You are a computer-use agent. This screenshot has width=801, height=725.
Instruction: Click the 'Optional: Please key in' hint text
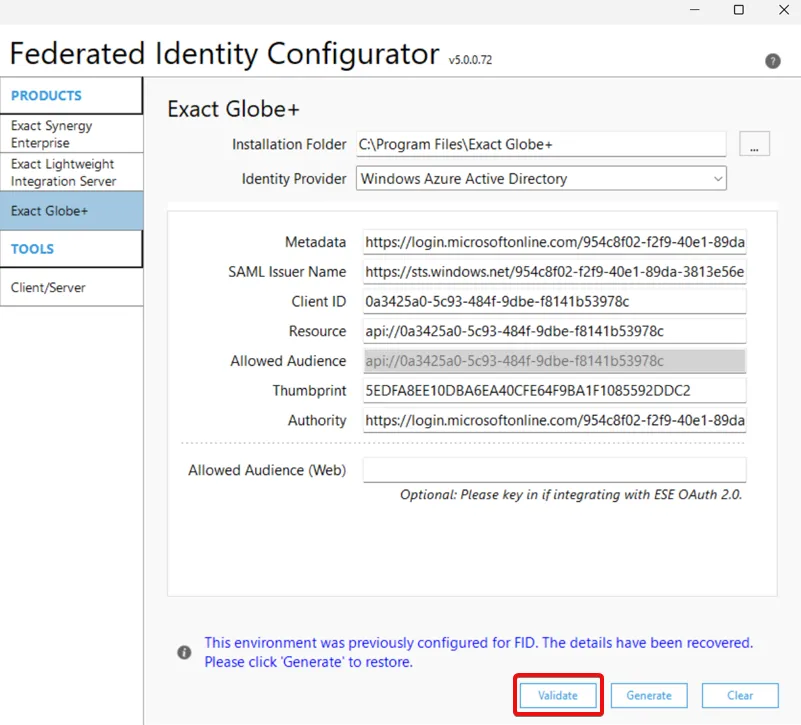(571, 495)
